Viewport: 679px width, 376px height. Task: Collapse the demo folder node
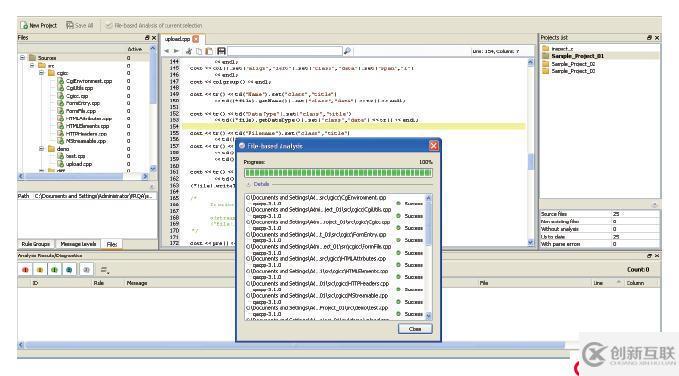click(42, 149)
